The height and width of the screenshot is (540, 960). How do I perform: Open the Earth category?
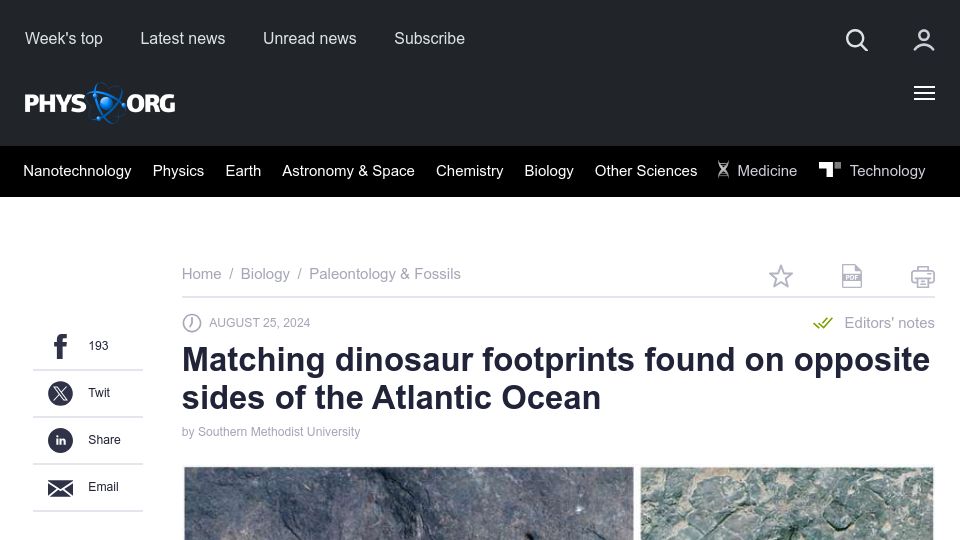click(x=243, y=171)
